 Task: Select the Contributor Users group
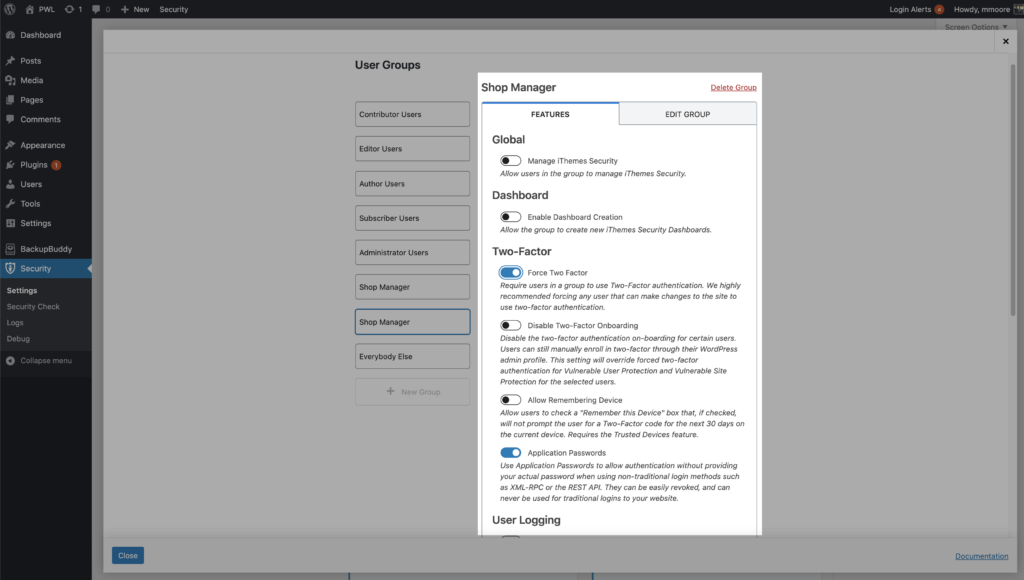[413, 114]
